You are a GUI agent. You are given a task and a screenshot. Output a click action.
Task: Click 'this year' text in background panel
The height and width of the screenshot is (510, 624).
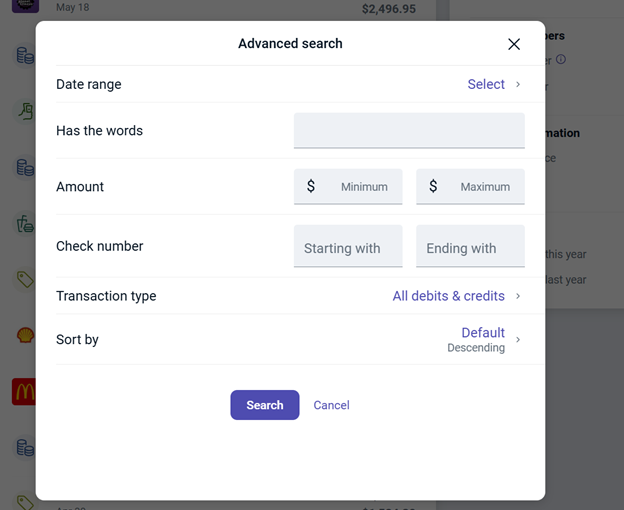click(566, 254)
